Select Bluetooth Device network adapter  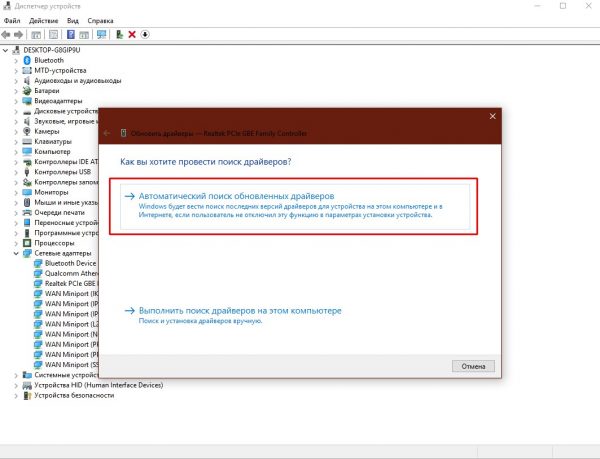[x=70, y=264]
